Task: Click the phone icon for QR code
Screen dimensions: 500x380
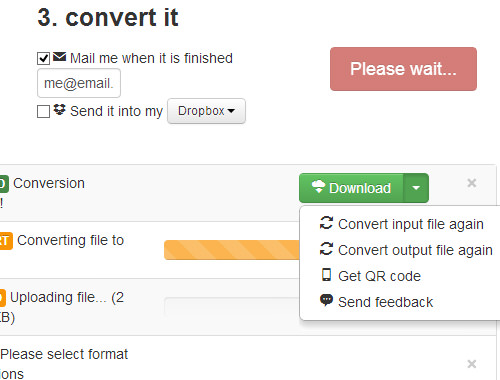Action: pos(326,275)
